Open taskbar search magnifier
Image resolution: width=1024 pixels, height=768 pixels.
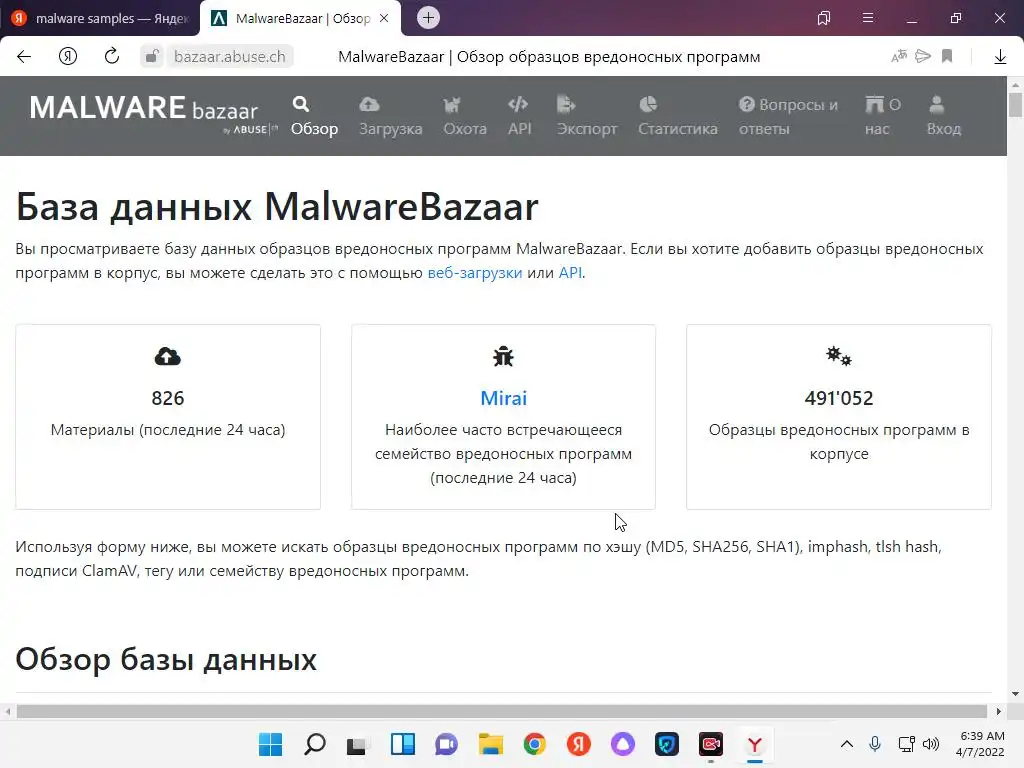pyautogui.click(x=315, y=744)
